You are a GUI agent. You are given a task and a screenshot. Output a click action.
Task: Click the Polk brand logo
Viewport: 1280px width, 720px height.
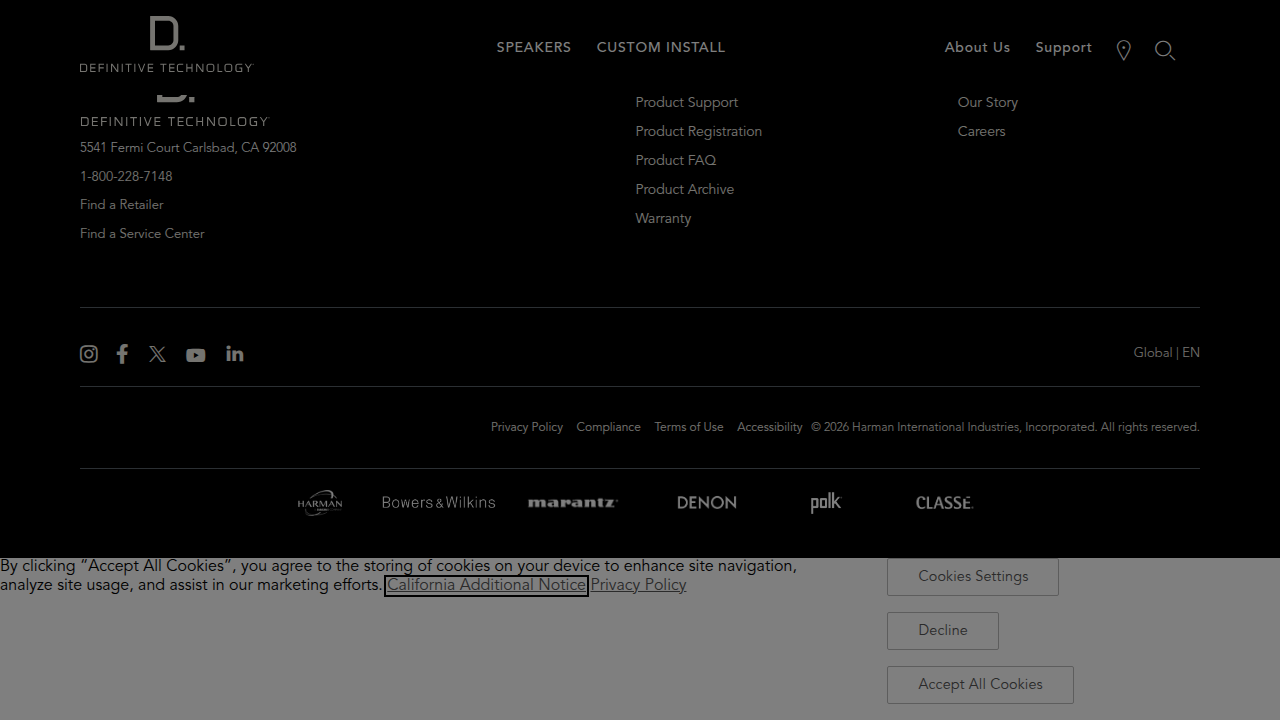tap(826, 502)
